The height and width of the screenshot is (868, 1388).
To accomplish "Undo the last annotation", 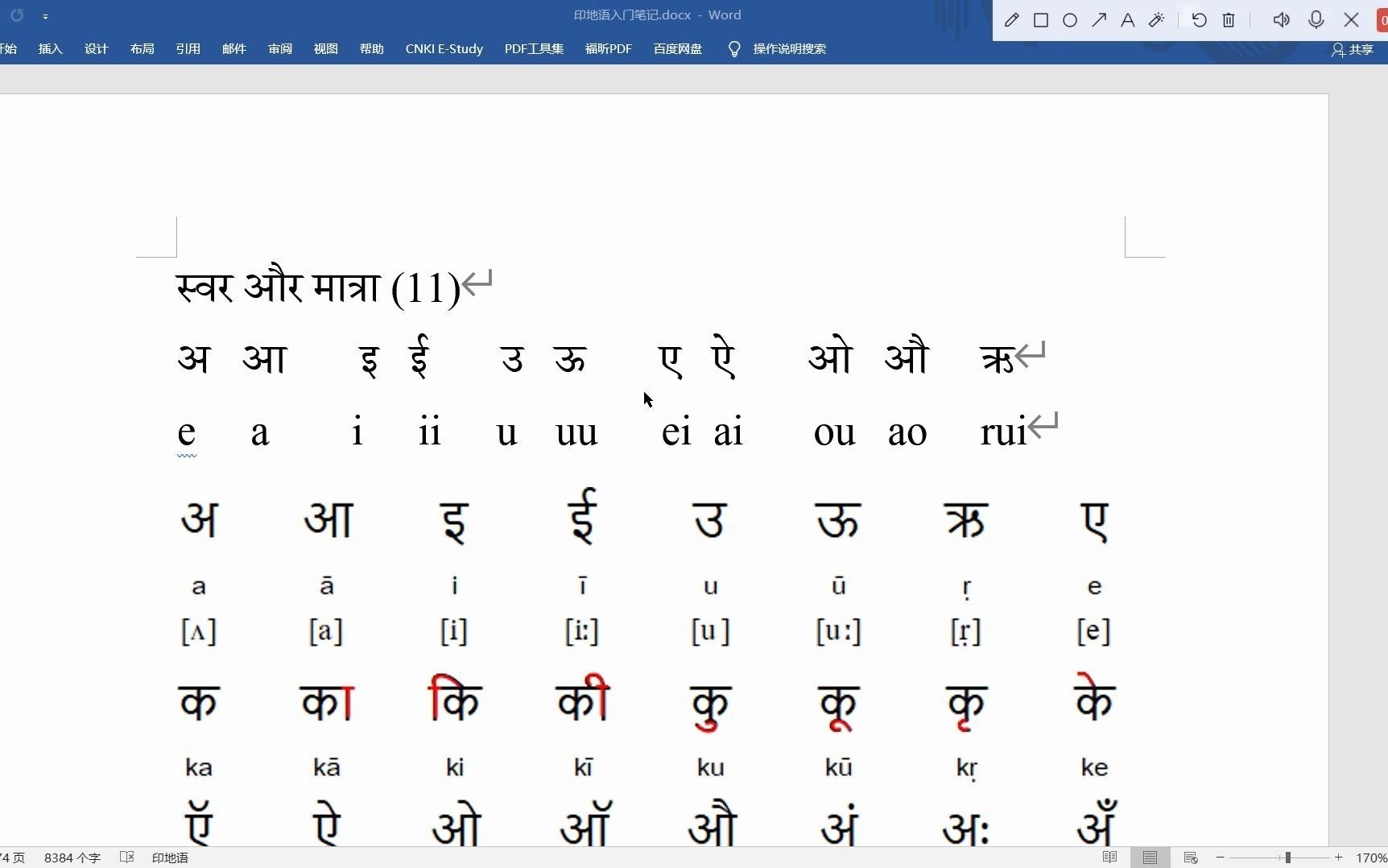I will point(1200,20).
